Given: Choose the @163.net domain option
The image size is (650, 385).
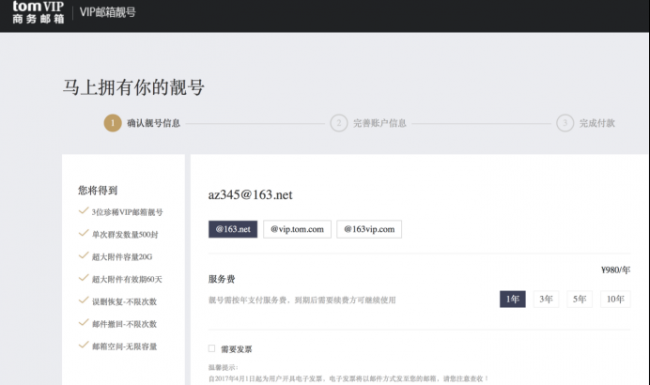Looking at the screenshot, I should point(233,229).
